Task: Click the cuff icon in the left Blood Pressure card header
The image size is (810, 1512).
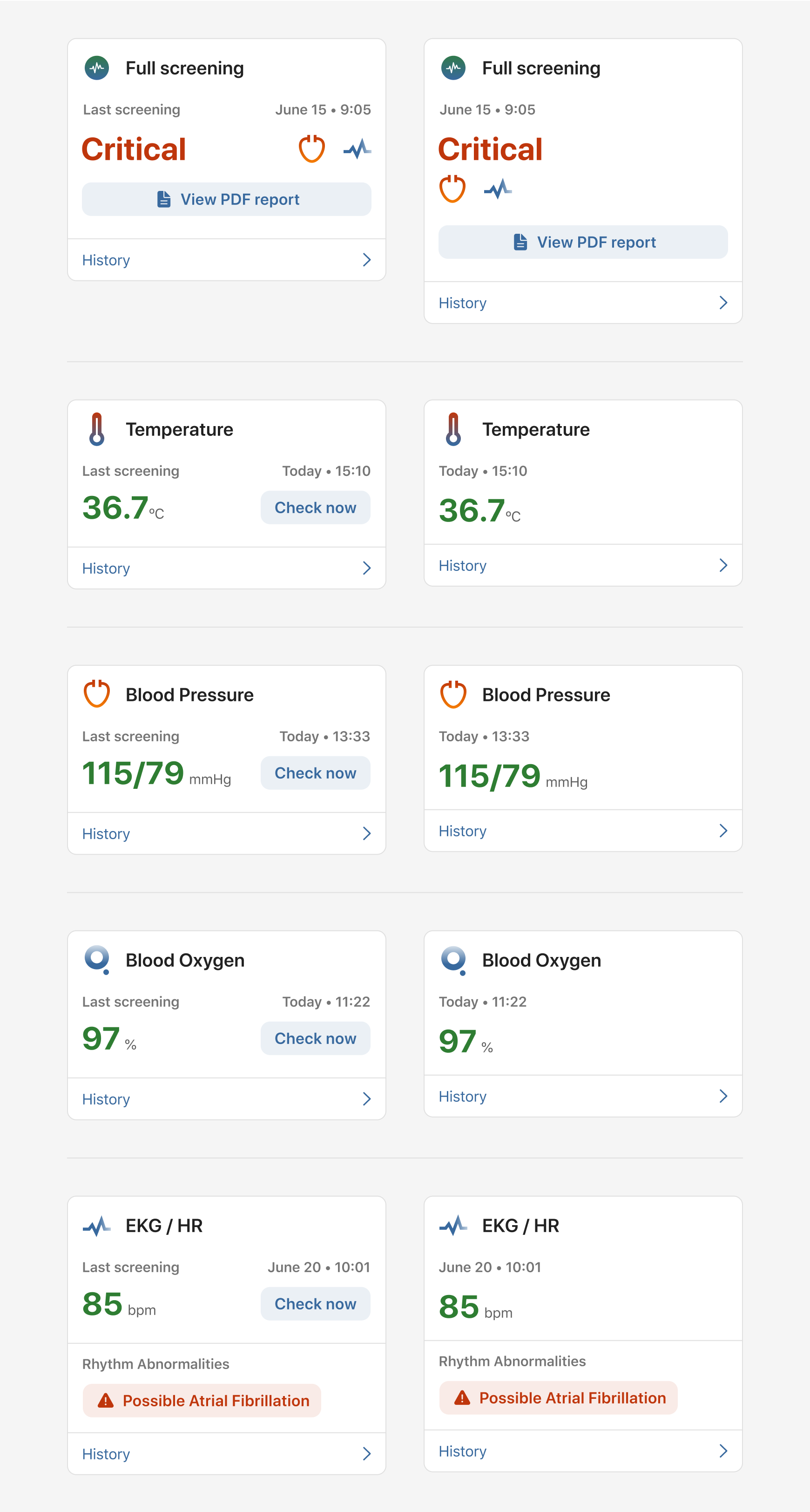Action: pos(97,694)
